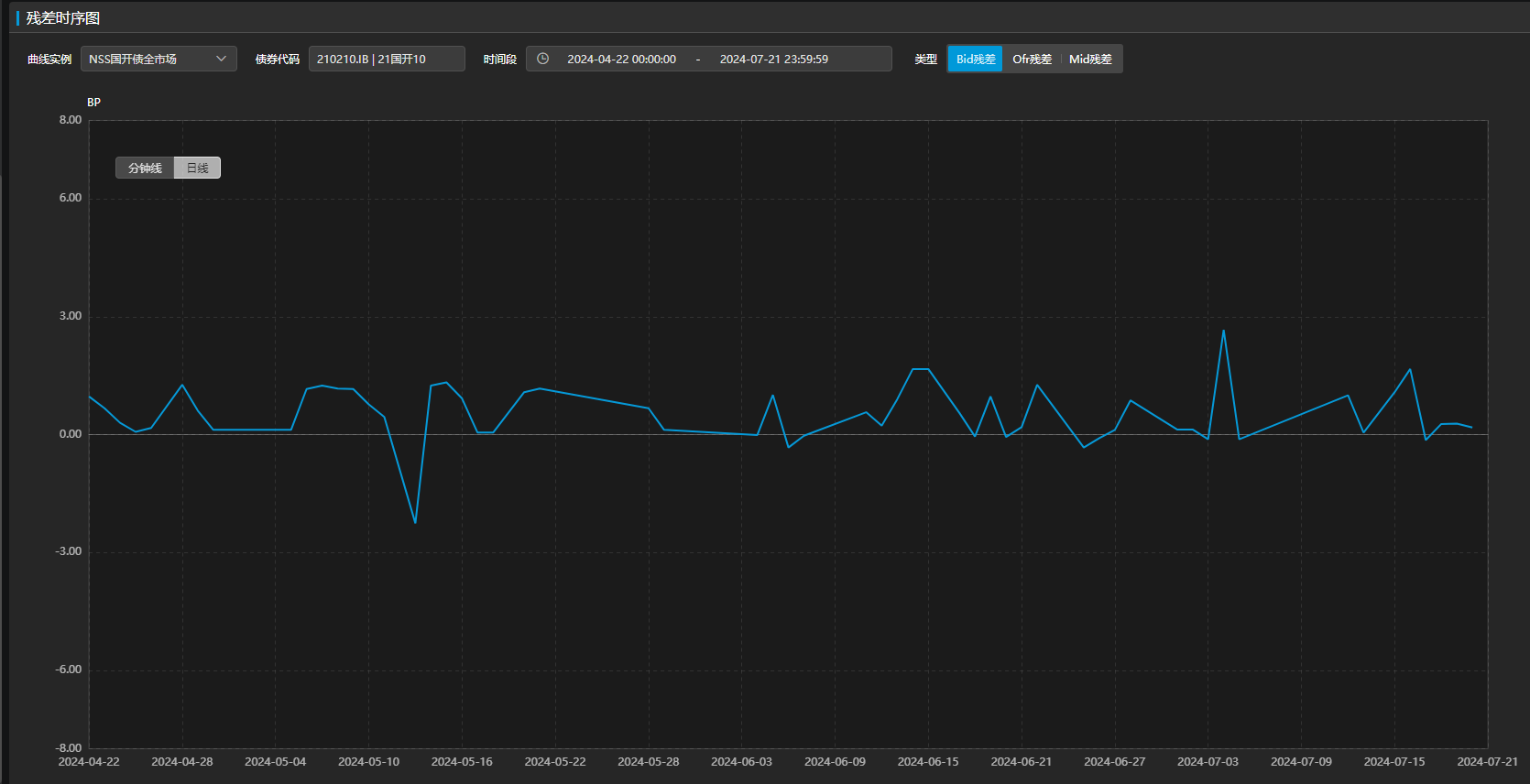1530x784 pixels.
Task: Switch chart to 分钟线 view
Action: (x=145, y=168)
